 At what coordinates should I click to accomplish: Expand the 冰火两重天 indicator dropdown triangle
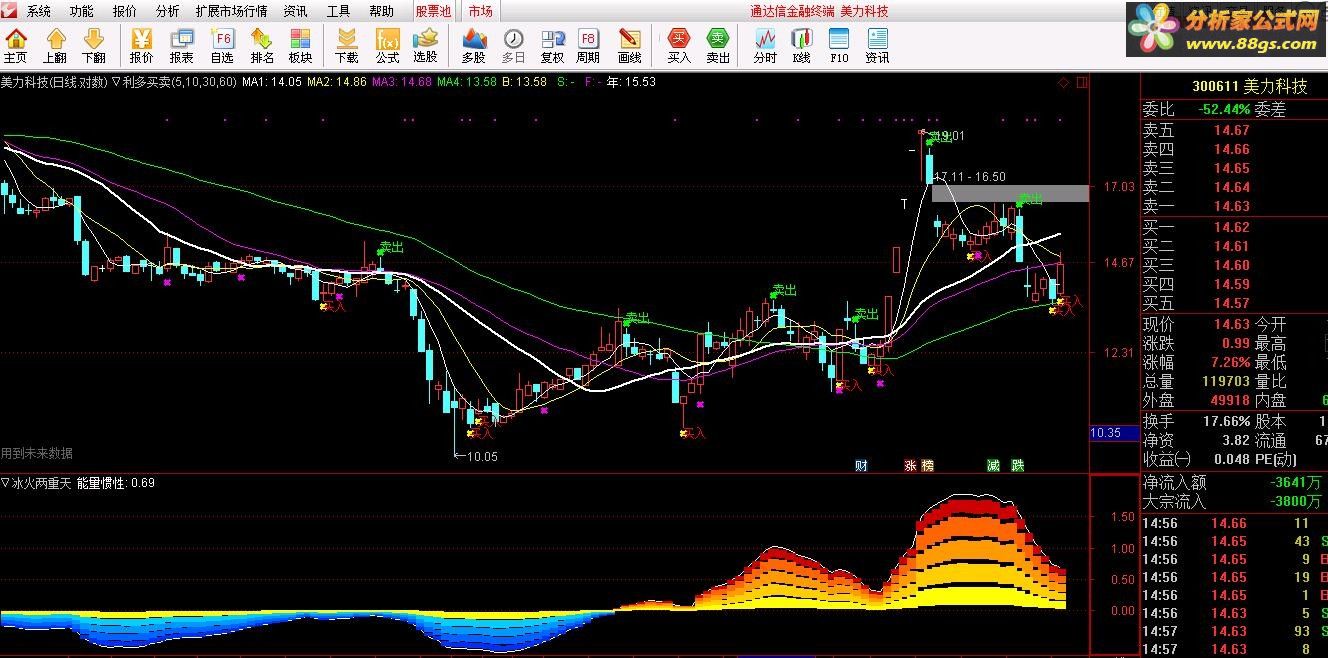6,483
